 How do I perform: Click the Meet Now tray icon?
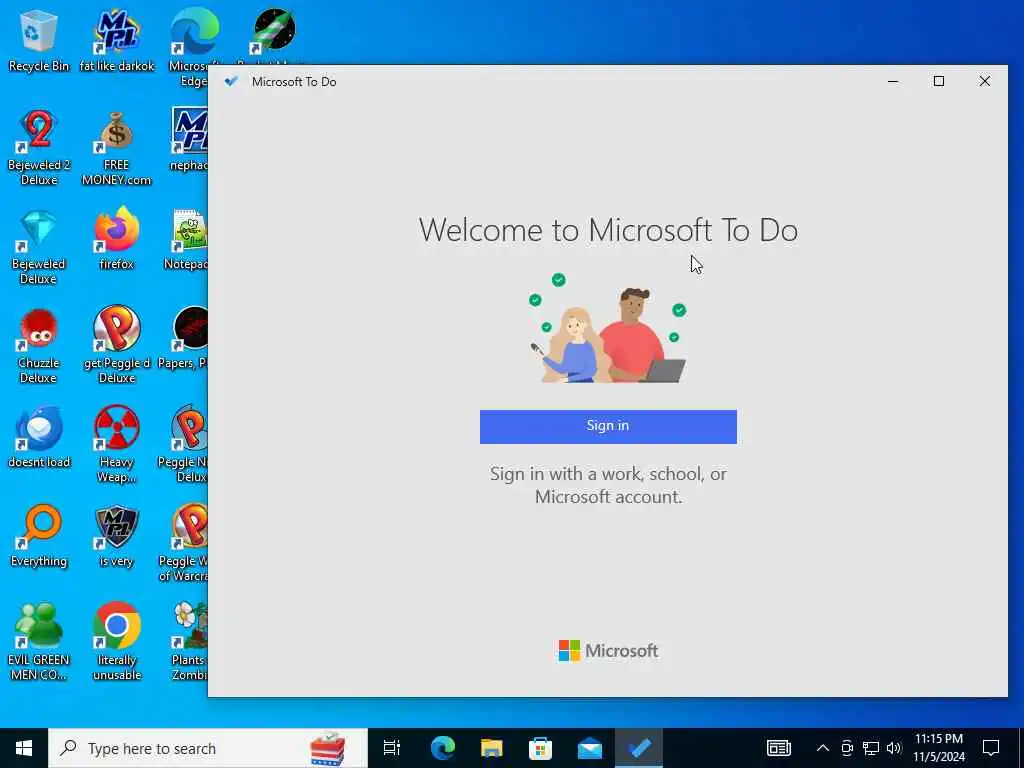click(x=847, y=748)
